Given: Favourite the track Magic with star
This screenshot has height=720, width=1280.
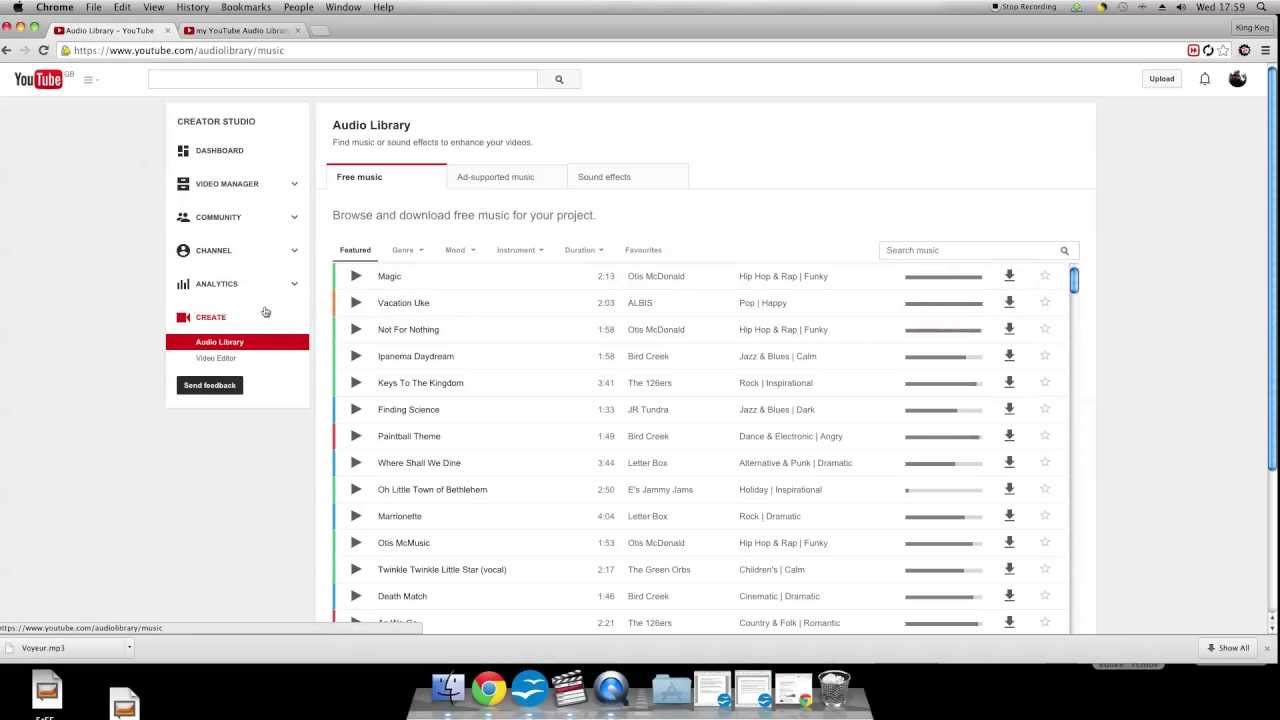Looking at the screenshot, I should [1045, 276].
